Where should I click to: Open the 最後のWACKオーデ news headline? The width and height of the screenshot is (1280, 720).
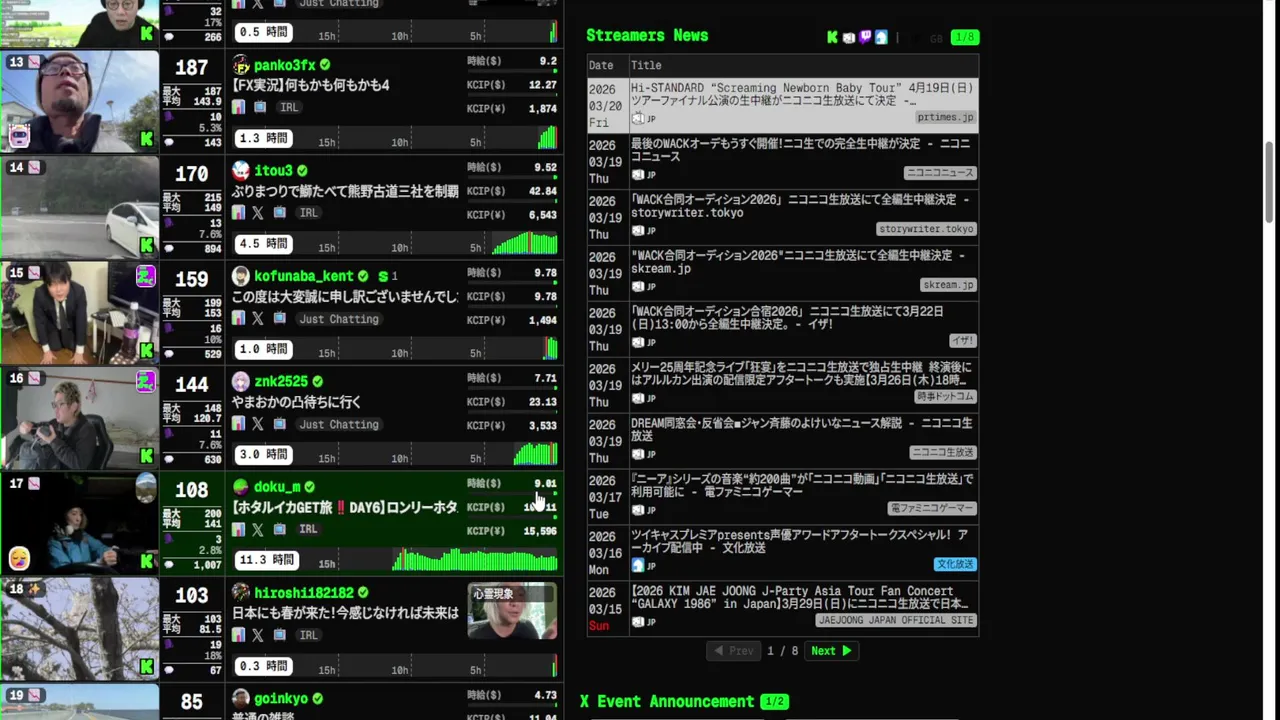point(800,150)
